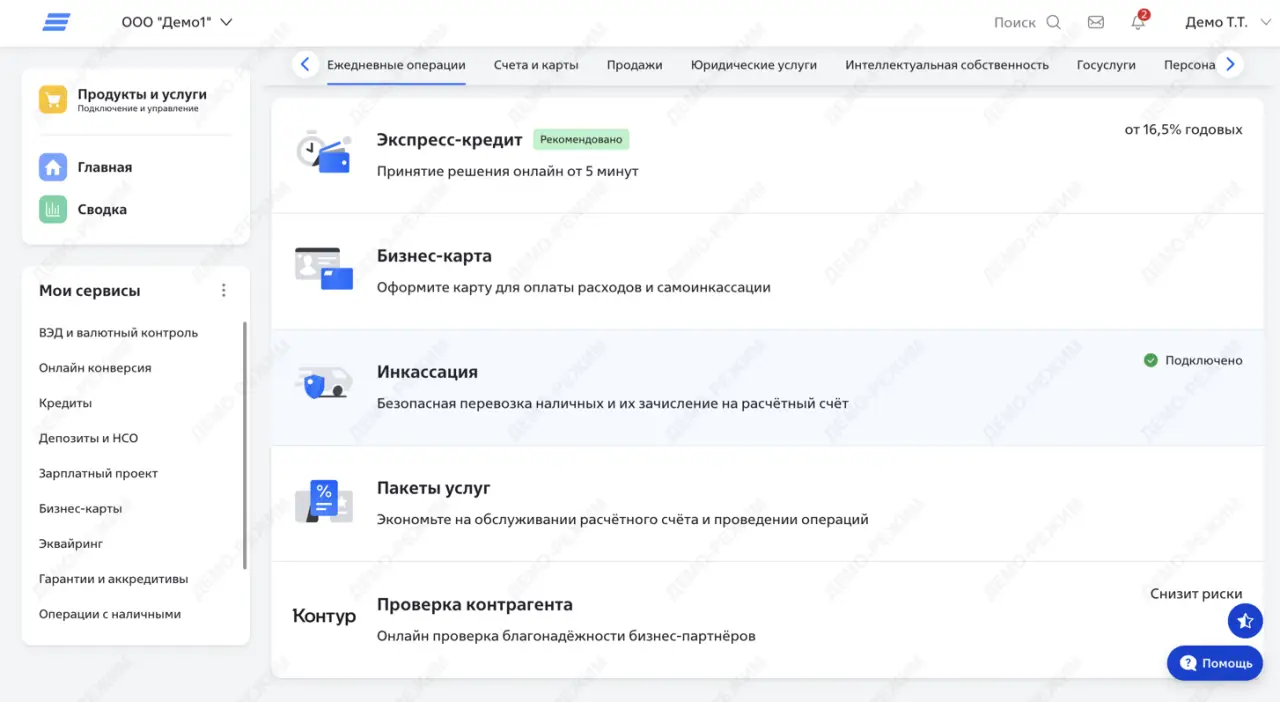The width and height of the screenshot is (1280, 702).
Task: Click the blue star widget button
Action: pyautogui.click(x=1245, y=620)
